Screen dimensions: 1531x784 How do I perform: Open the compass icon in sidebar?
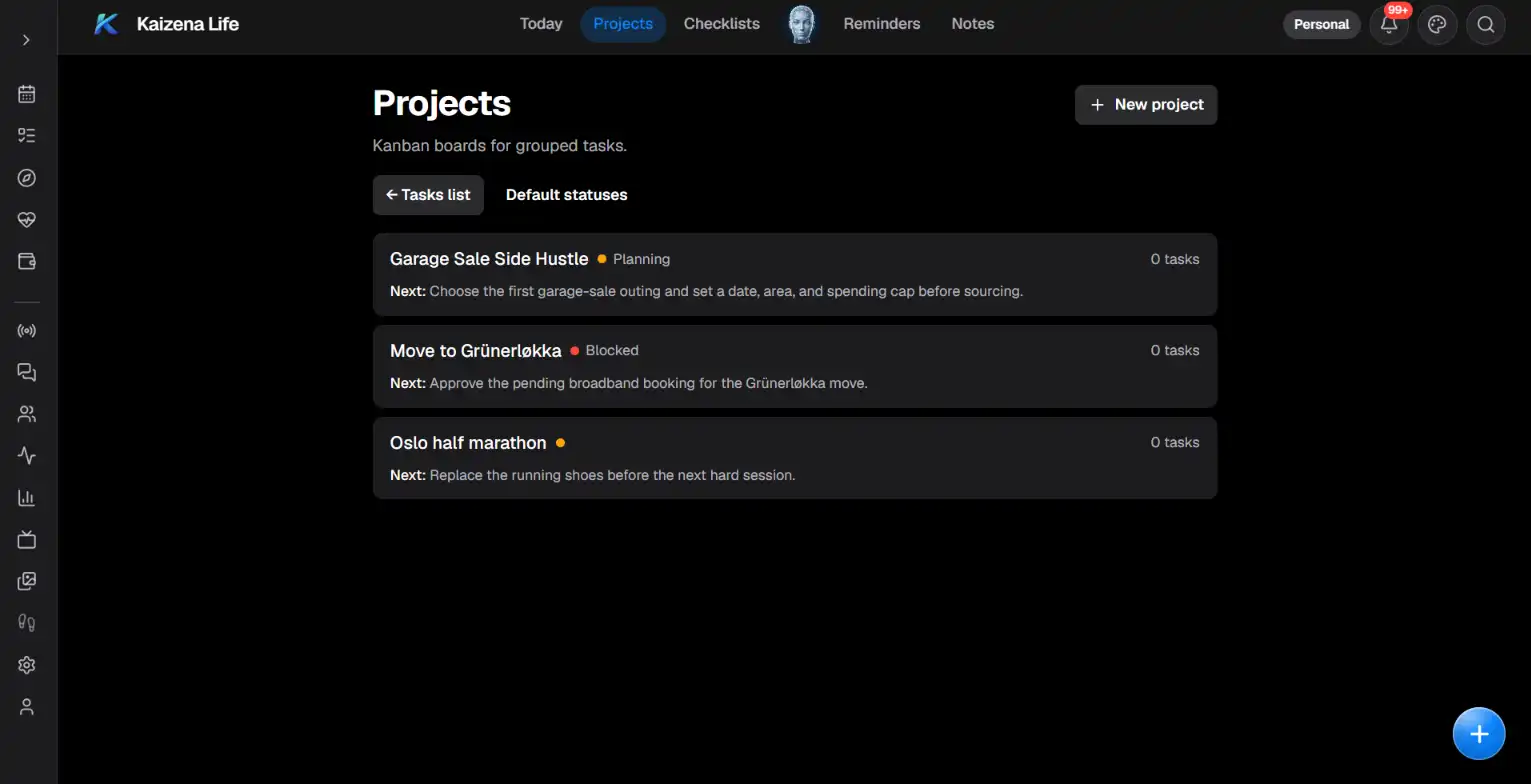tap(27, 178)
